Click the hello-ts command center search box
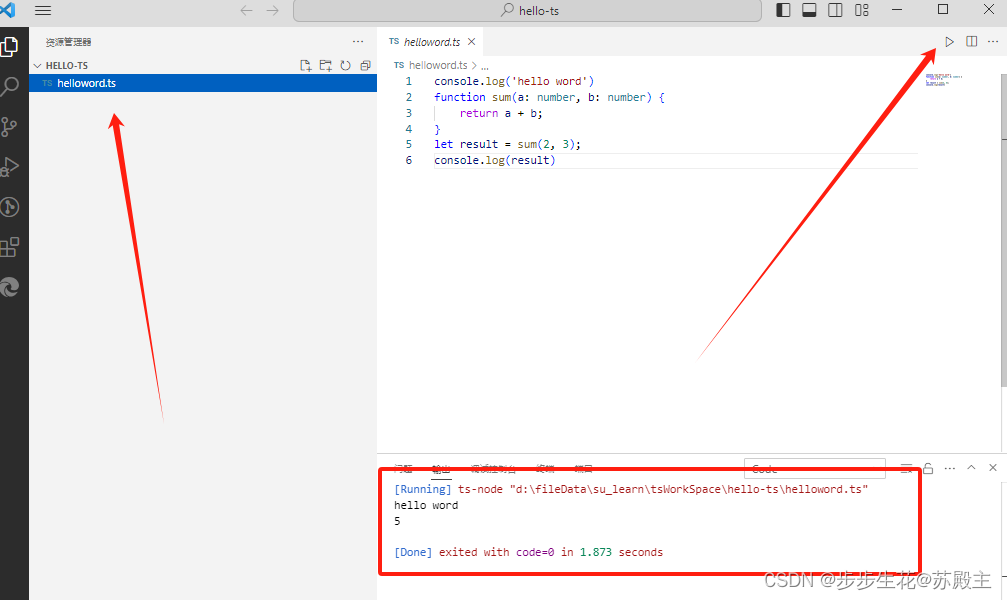This screenshot has width=1007, height=600. 527,10
